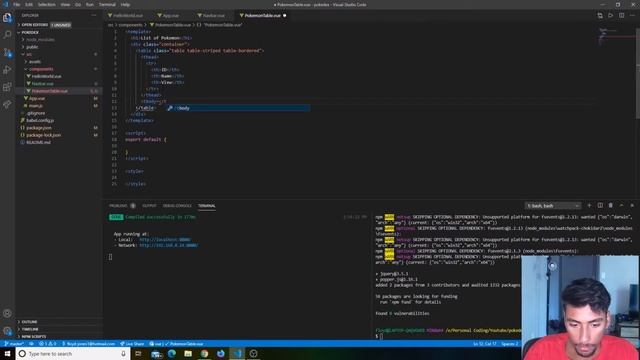Viewport: 640px width, 360px height.
Task: Add a new terminal with plus icon
Action: [x=589, y=206]
